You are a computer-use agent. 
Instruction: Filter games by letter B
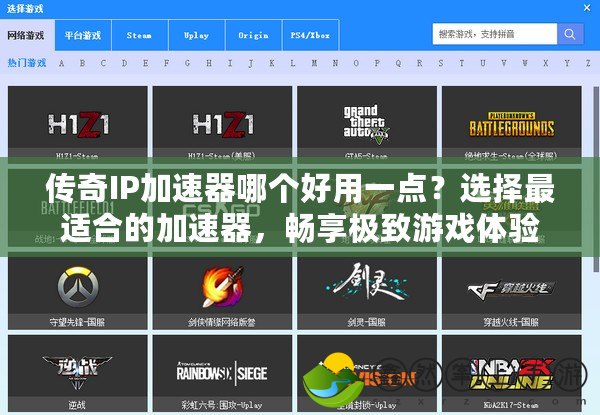[x=82, y=63]
